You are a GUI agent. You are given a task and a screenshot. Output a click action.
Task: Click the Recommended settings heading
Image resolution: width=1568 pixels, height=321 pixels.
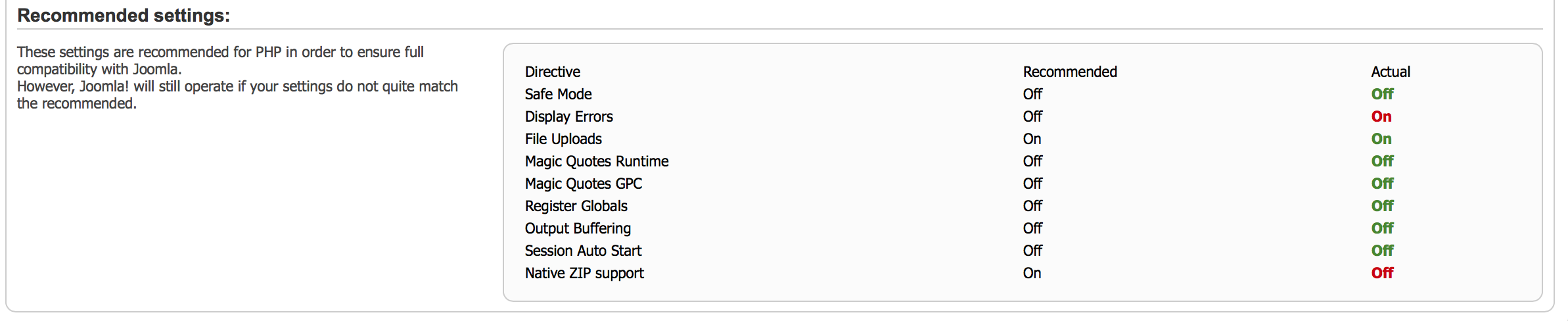[124, 15]
